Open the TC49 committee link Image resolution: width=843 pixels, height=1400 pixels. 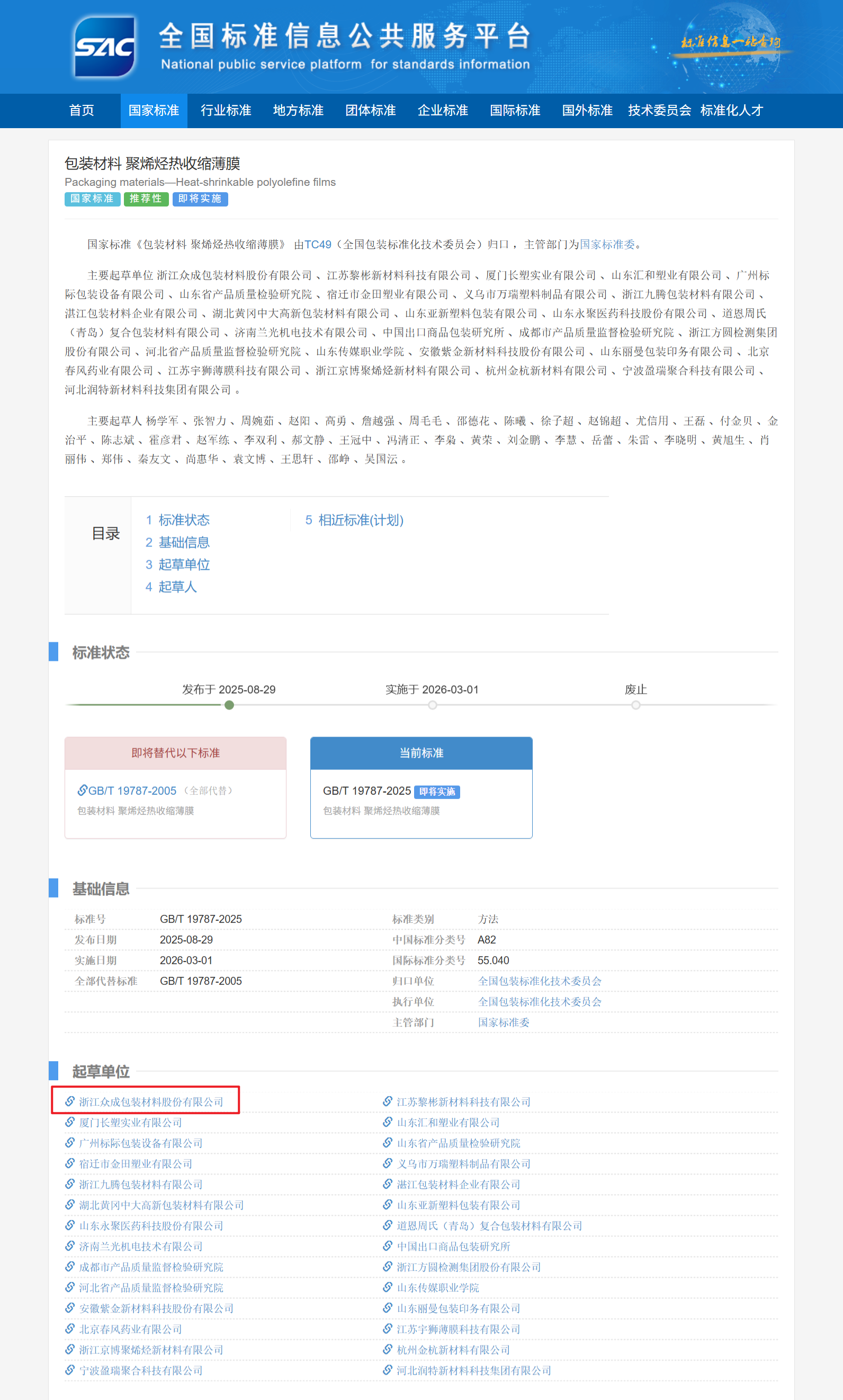(318, 244)
